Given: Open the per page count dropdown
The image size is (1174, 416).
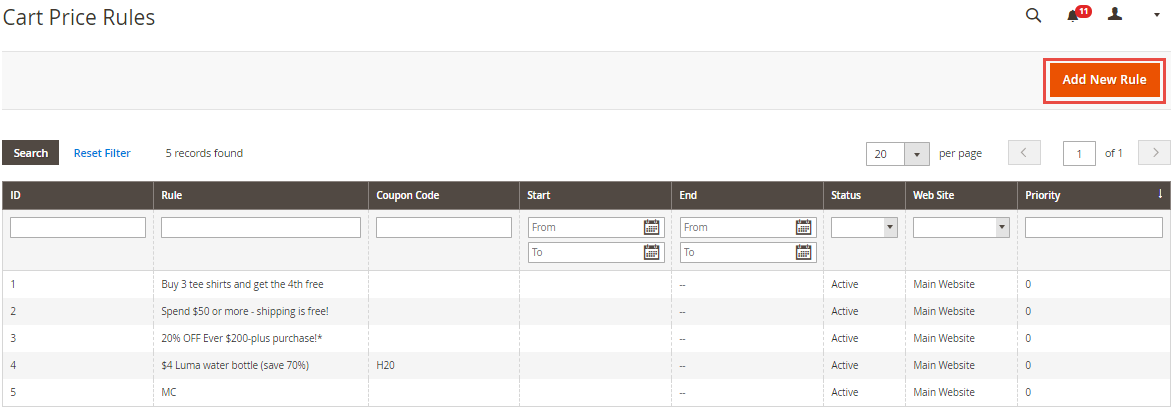Looking at the screenshot, I should [x=917, y=154].
